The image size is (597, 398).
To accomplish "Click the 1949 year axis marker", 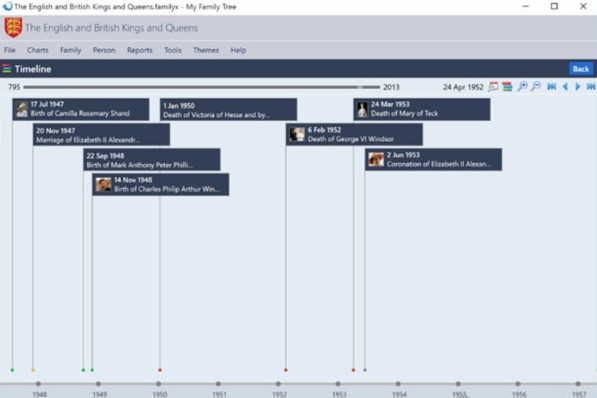I will point(98,384).
